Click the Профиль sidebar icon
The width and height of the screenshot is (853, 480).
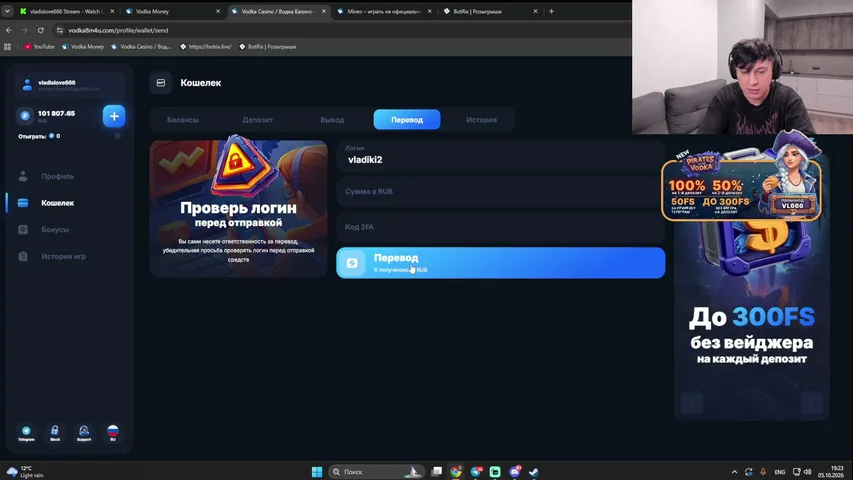click(23, 176)
